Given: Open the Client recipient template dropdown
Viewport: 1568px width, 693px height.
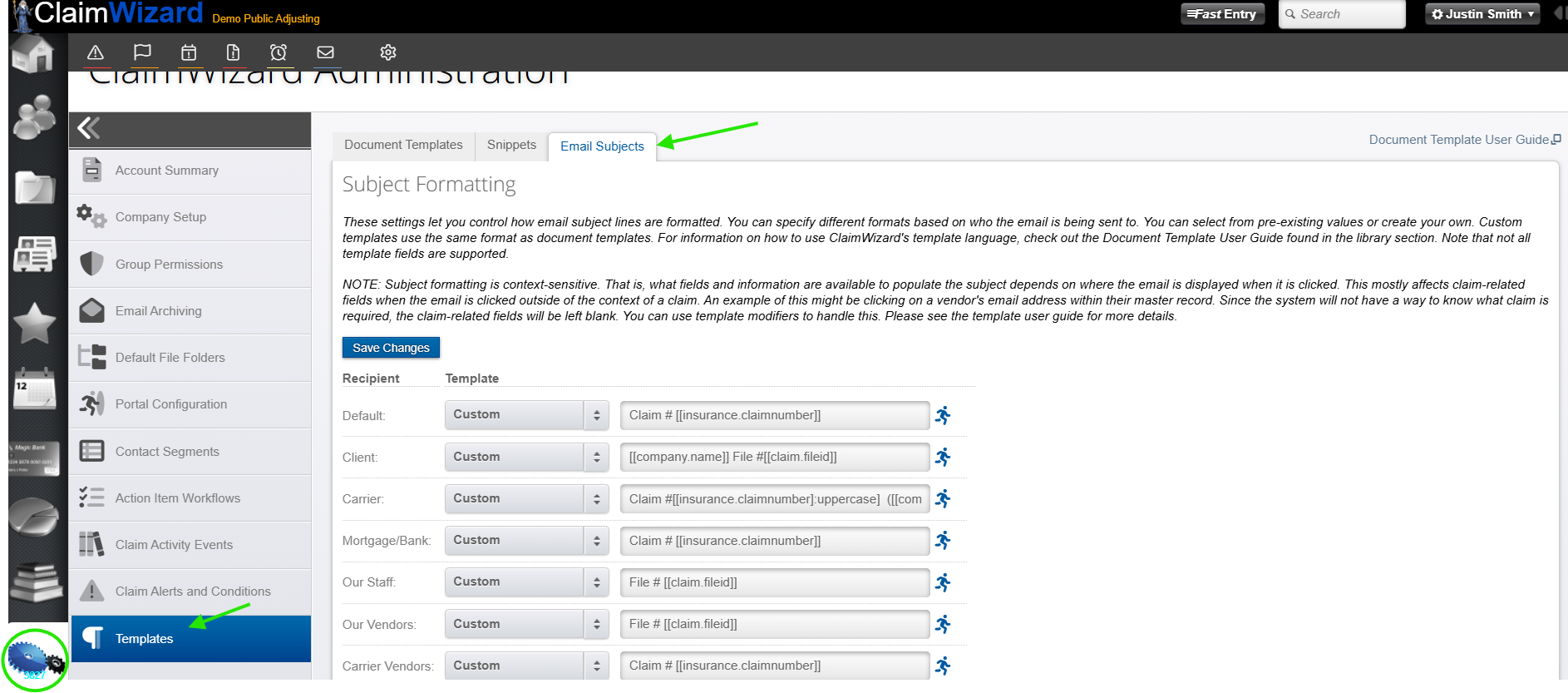Looking at the screenshot, I should point(526,457).
